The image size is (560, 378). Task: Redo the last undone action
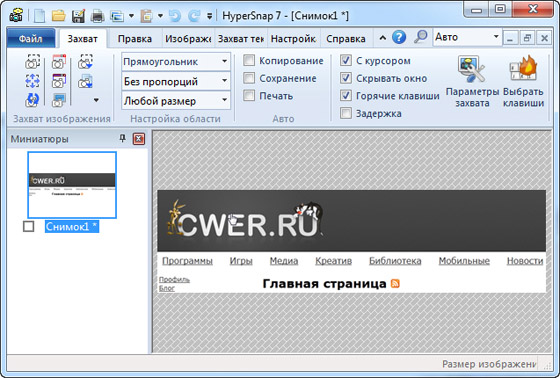click(x=194, y=16)
